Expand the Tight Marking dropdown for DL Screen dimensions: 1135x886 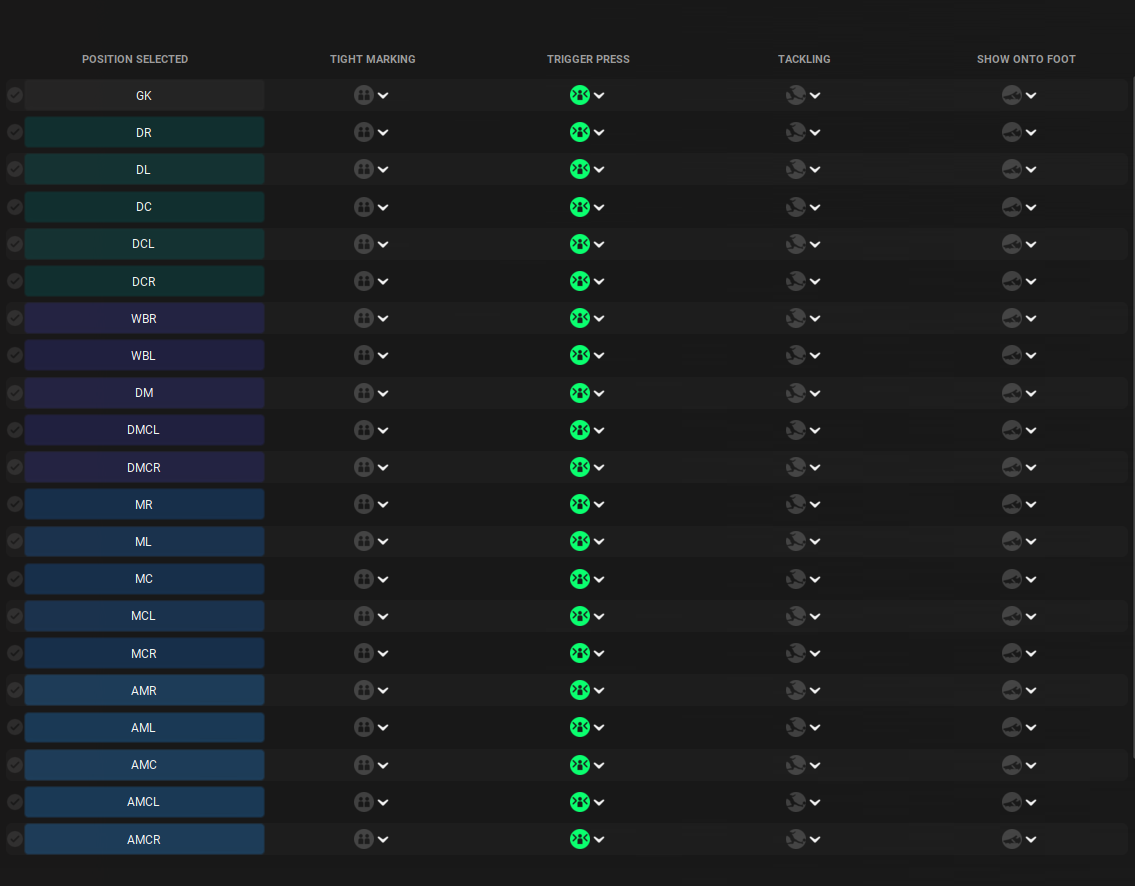(x=383, y=170)
